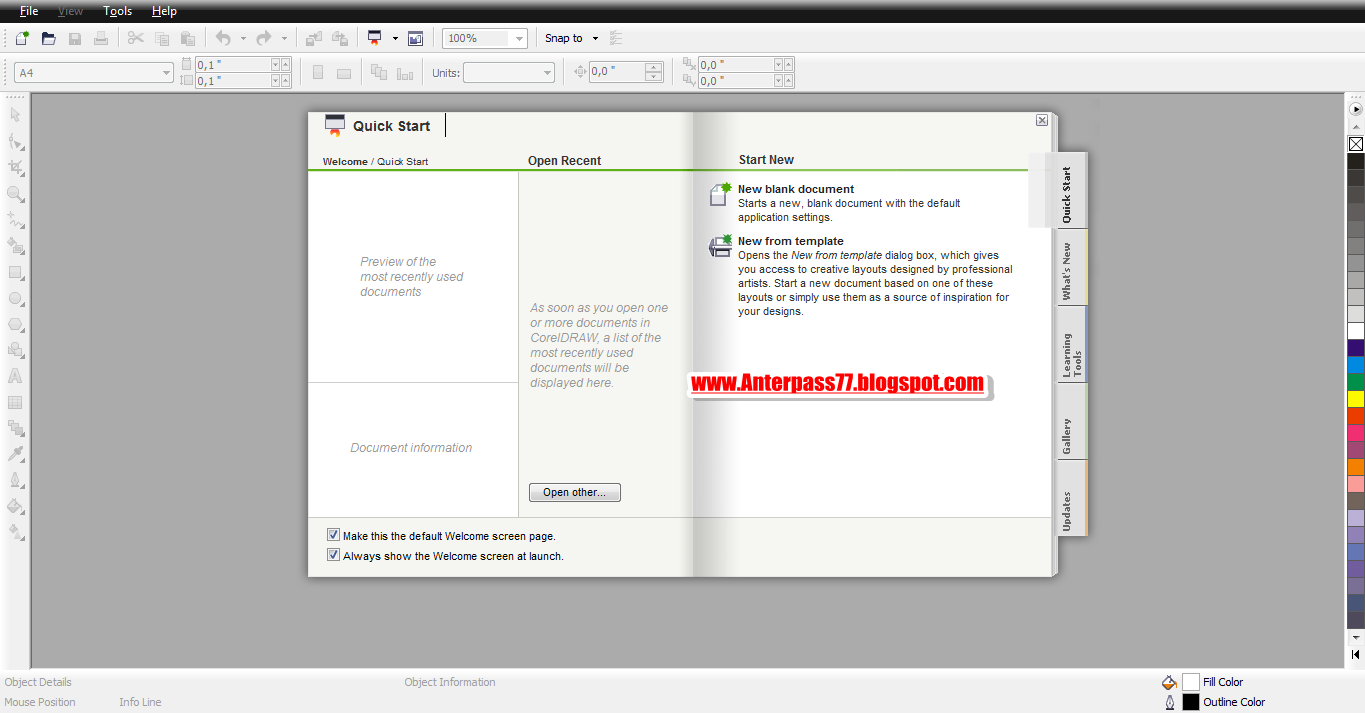The width and height of the screenshot is (1365, 713).
Task: Select the No color X swatch
Action: (x=1355, y=143)
